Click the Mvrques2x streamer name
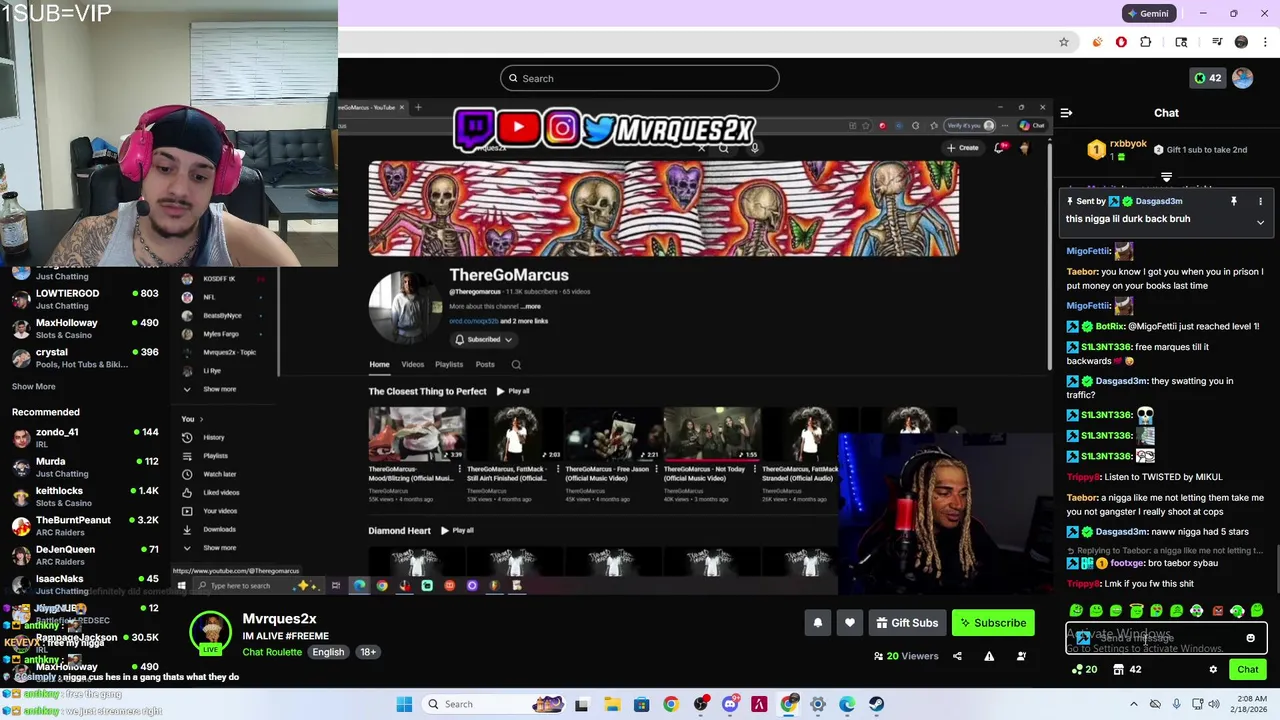1280x720 pixels. click(x=279, y=619)
